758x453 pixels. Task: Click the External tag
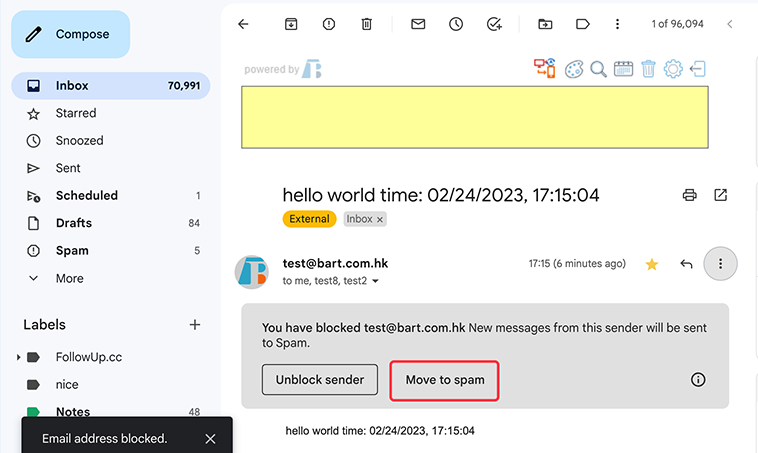pyautogui.click(x=309, y=219)
